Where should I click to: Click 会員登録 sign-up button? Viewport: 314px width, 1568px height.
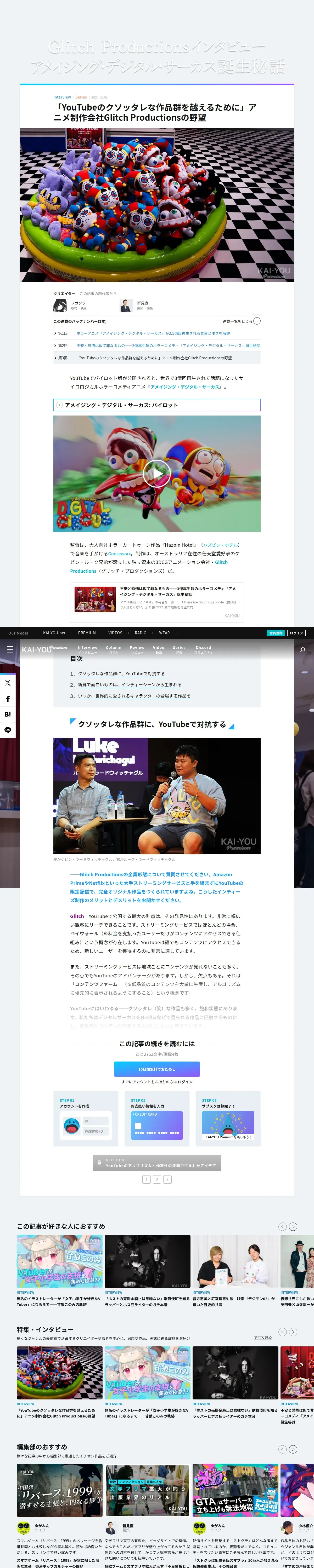pyautogui.click(x=276, y=633)
